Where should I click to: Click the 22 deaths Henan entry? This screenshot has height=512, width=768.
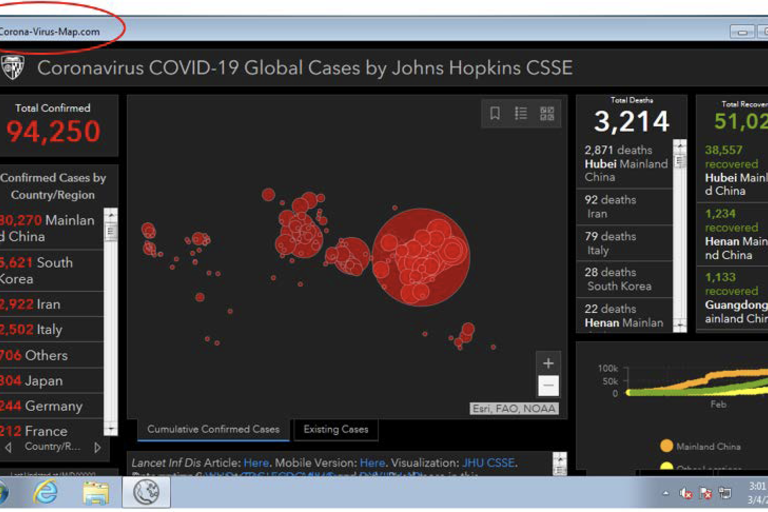tap(624, 316)
